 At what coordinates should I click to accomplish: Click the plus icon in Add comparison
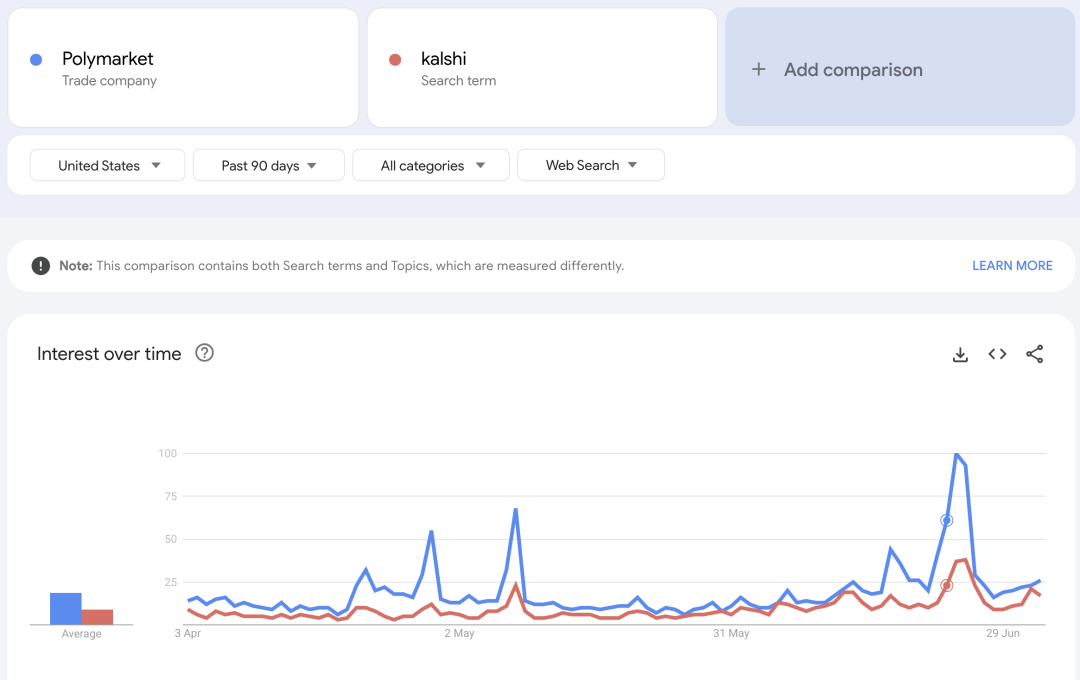pyautogui.click(x=759, y=70)
